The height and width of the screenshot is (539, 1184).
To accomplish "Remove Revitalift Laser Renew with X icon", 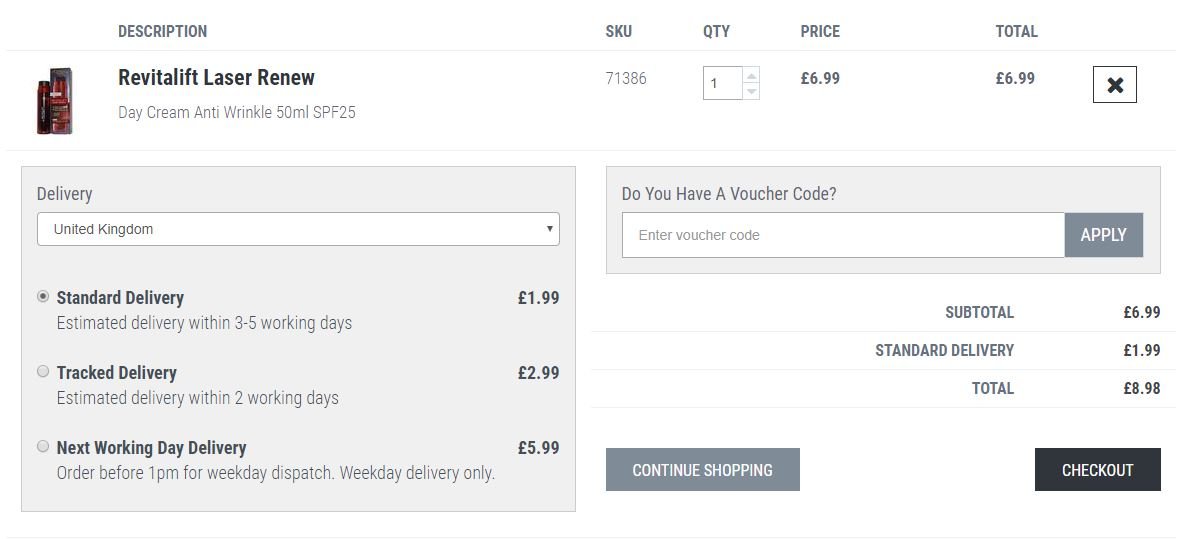I will (x=1115, y=85).
